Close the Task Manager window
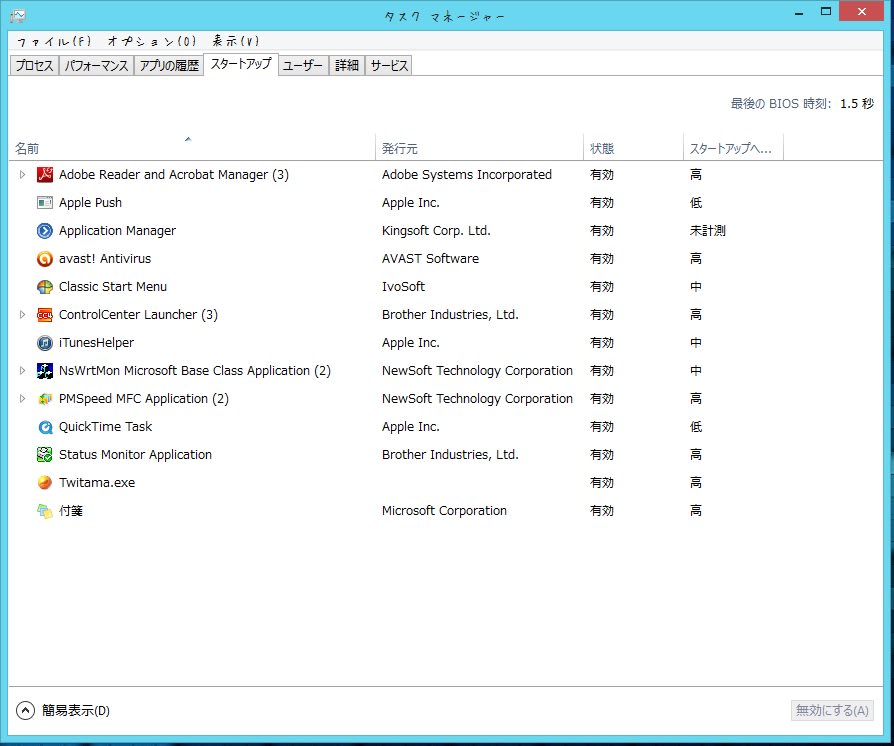The image size is (894, 746). point(862,11)
